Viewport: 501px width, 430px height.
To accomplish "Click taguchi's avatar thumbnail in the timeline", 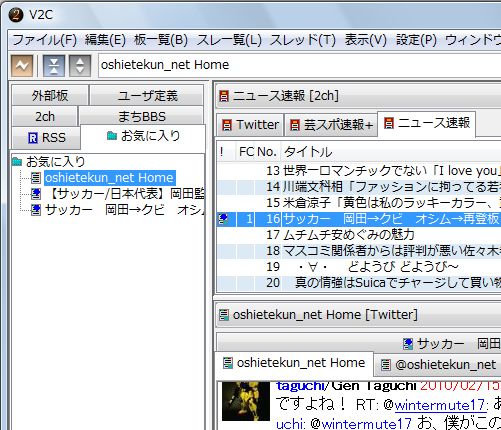I will [x=246, y=401].
